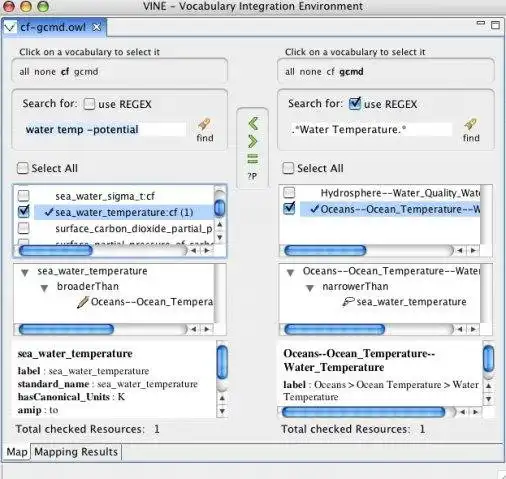Click the pencil icon beside Oceans--Ocean_Tempera

(82, 302)
